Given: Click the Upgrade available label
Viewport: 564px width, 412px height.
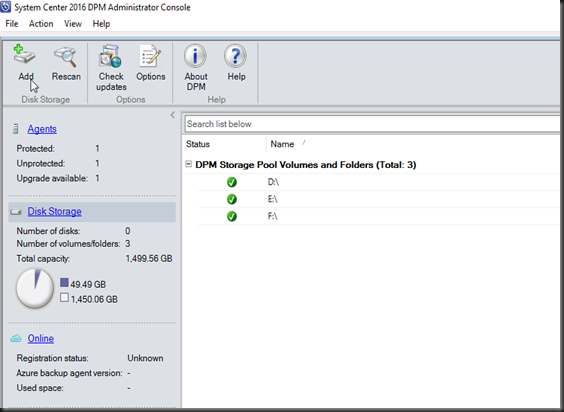Looking at the screenshot, I should (x=52, y=178).
